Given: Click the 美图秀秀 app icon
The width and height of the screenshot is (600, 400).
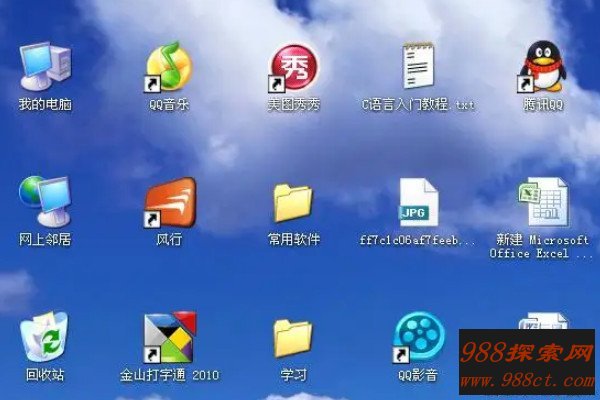Looking at the screenshot, I should point(293,67).
